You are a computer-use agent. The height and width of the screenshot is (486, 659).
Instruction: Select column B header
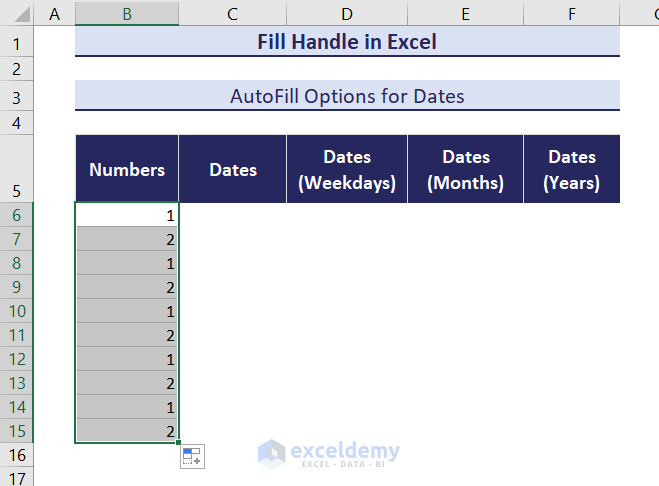pos(127,13)
